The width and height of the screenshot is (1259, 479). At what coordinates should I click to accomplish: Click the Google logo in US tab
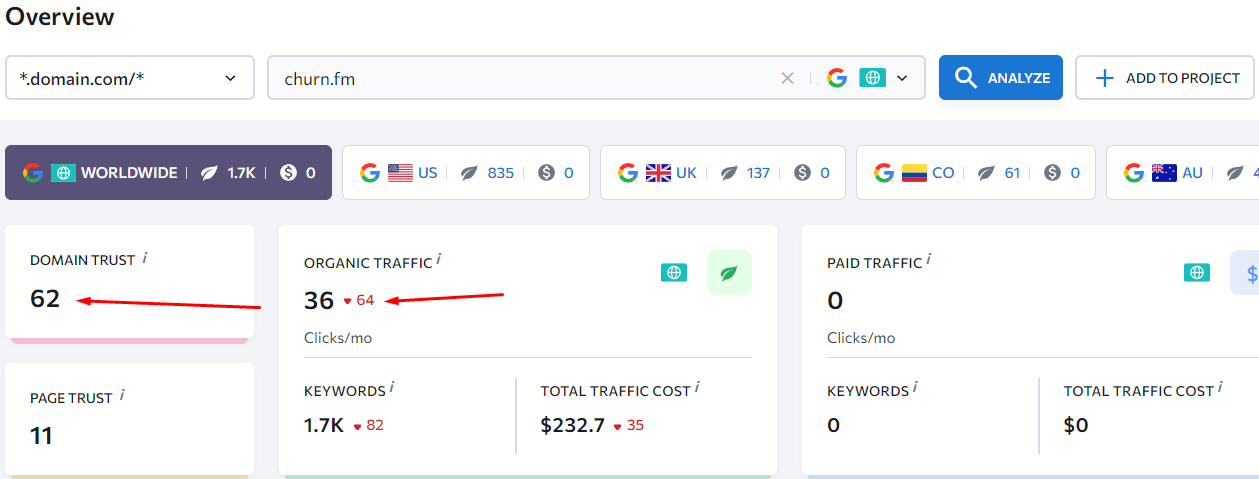coord(370,173)
